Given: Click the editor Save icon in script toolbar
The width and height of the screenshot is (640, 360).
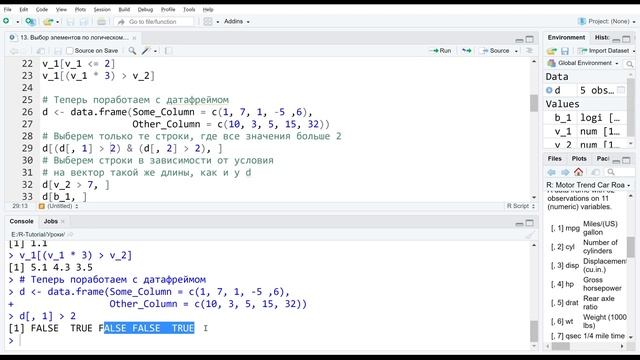Looking at the screenshot, I should (x=58, y=51).
